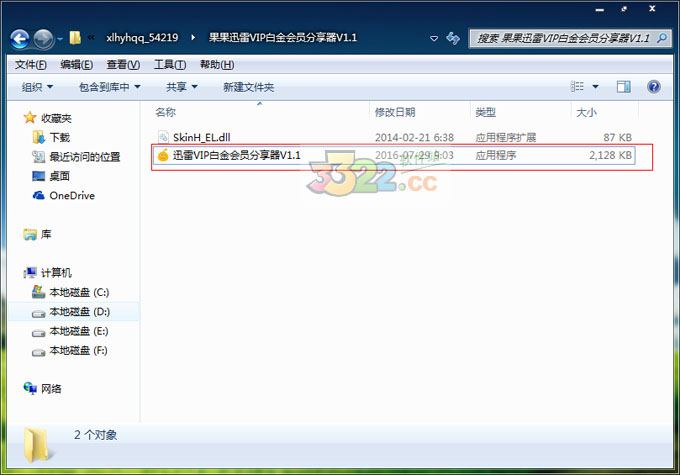680x475 pixels.
Task: Open 下载 in favorites
Action: pos(60,138)
